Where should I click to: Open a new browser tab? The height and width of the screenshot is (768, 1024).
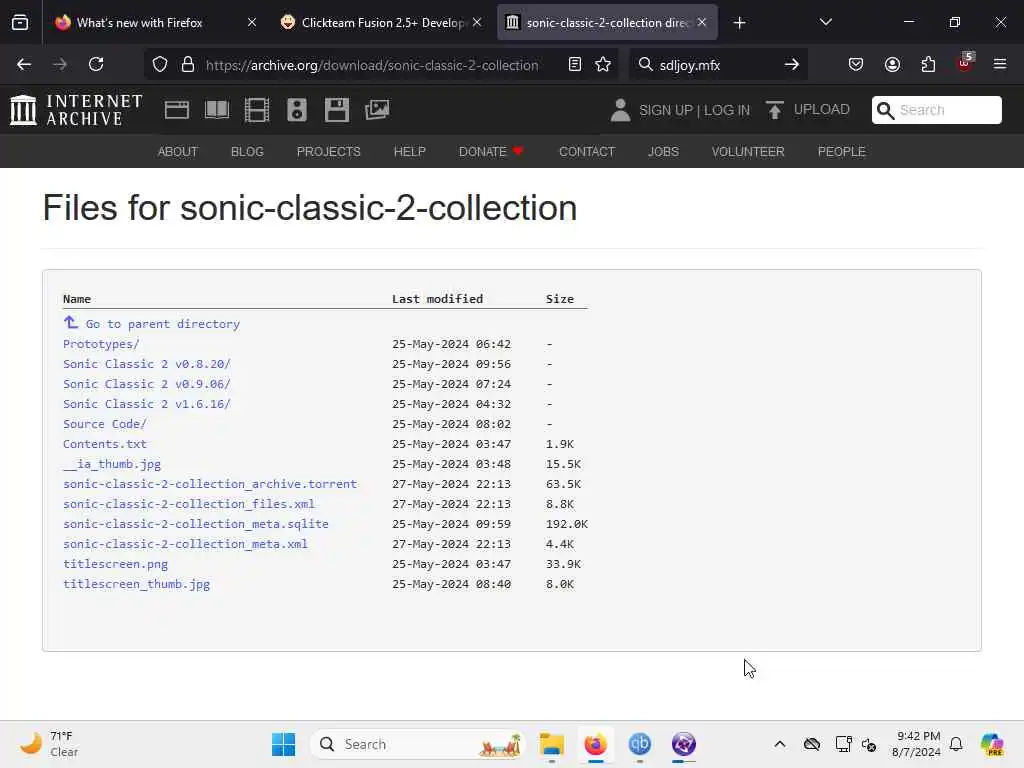click(739, 23)
